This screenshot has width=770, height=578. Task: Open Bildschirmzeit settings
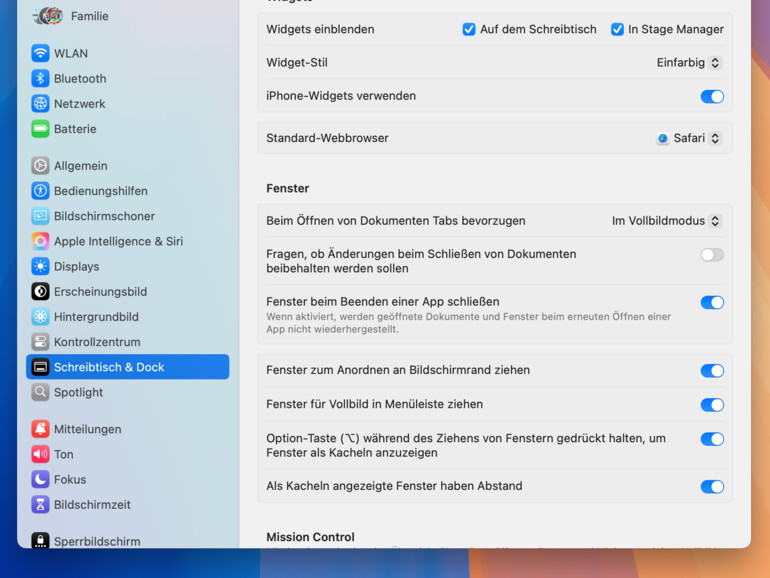point(128,504)
